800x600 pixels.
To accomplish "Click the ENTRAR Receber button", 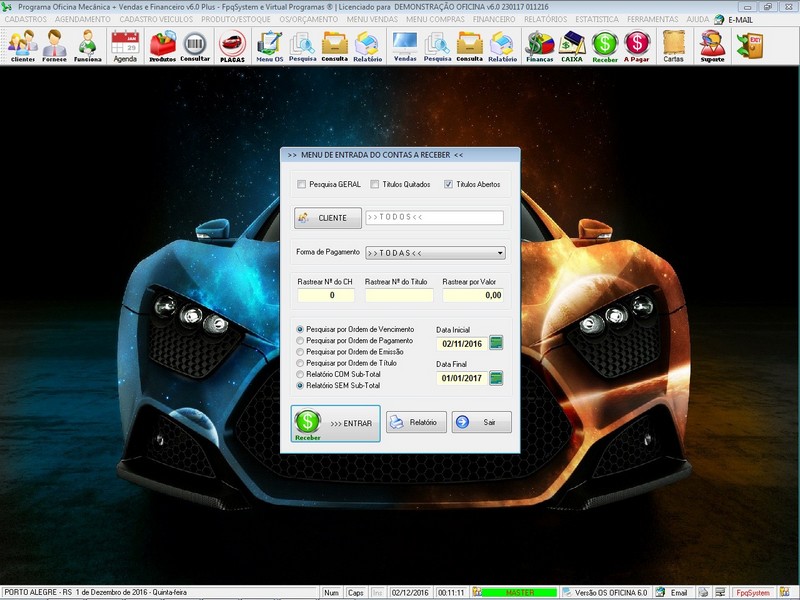I will pos(336,423).
